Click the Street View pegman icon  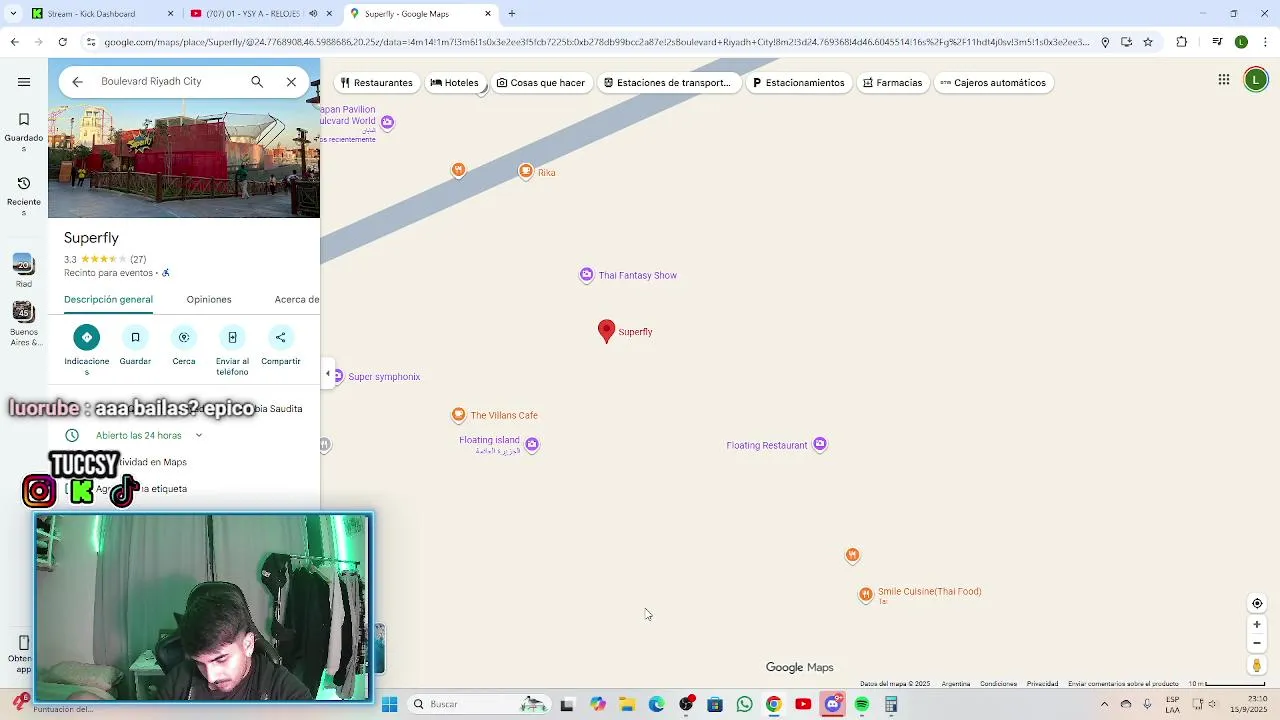[x=1257, y=665]
